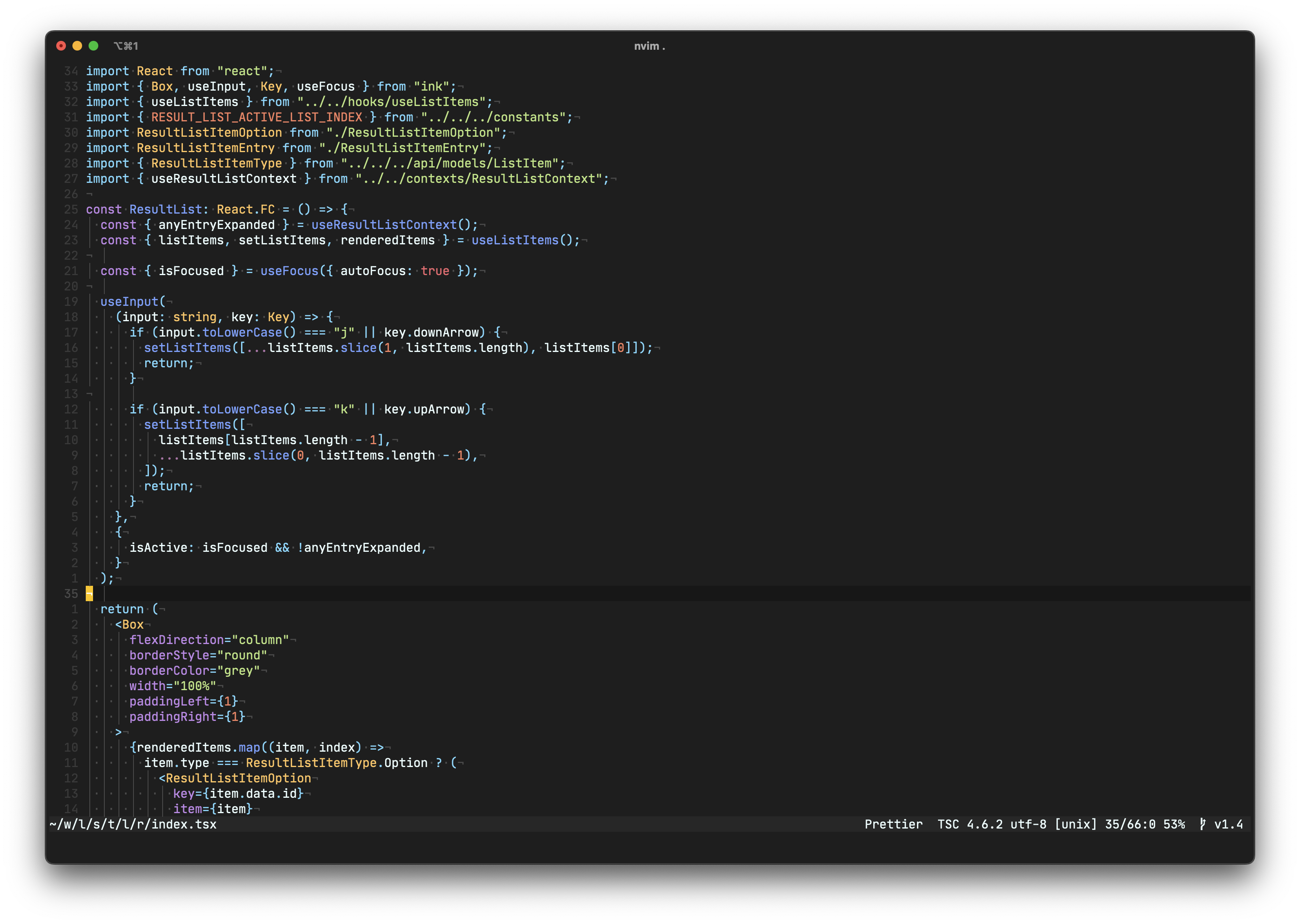Image resolution: width=1300 pixels, height=924 pixels.
Task: Click the red close window button
Action: pyautogui.click(x=61, y=46)
